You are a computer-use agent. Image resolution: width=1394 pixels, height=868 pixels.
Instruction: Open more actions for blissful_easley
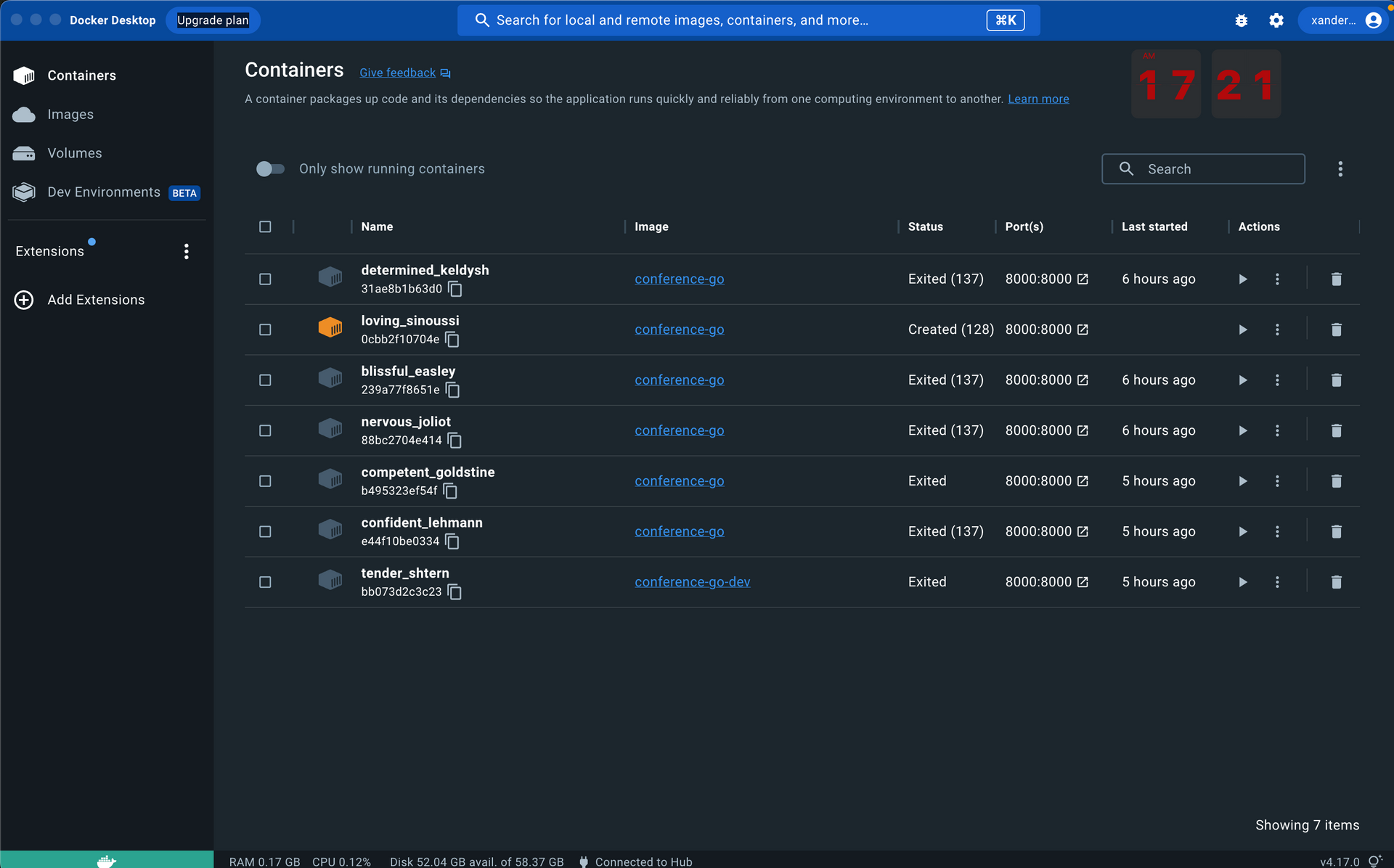pos(1277,380)
